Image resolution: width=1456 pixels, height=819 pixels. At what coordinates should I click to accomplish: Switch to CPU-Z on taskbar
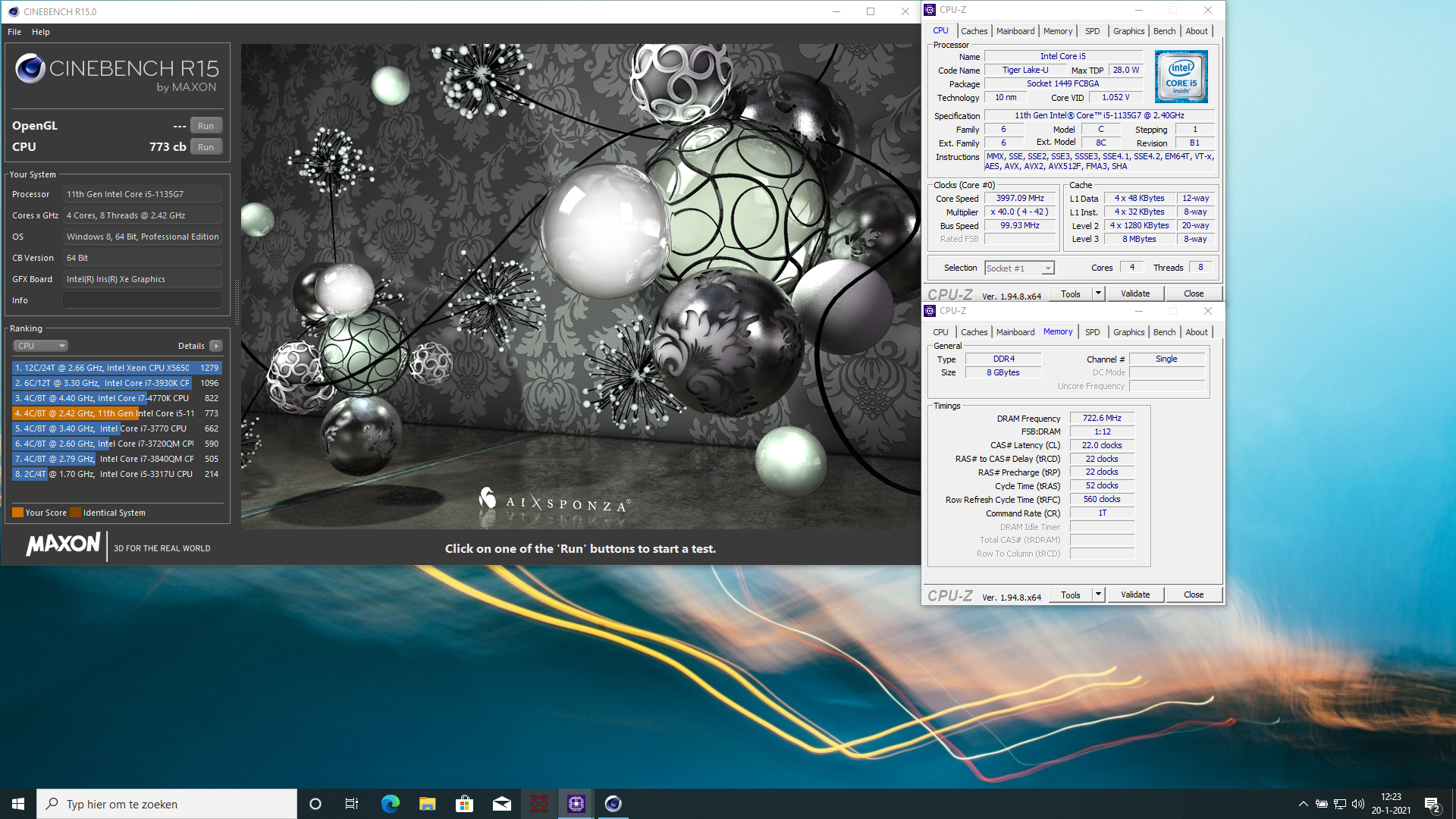pyautogui.click(x=576, y=804)
